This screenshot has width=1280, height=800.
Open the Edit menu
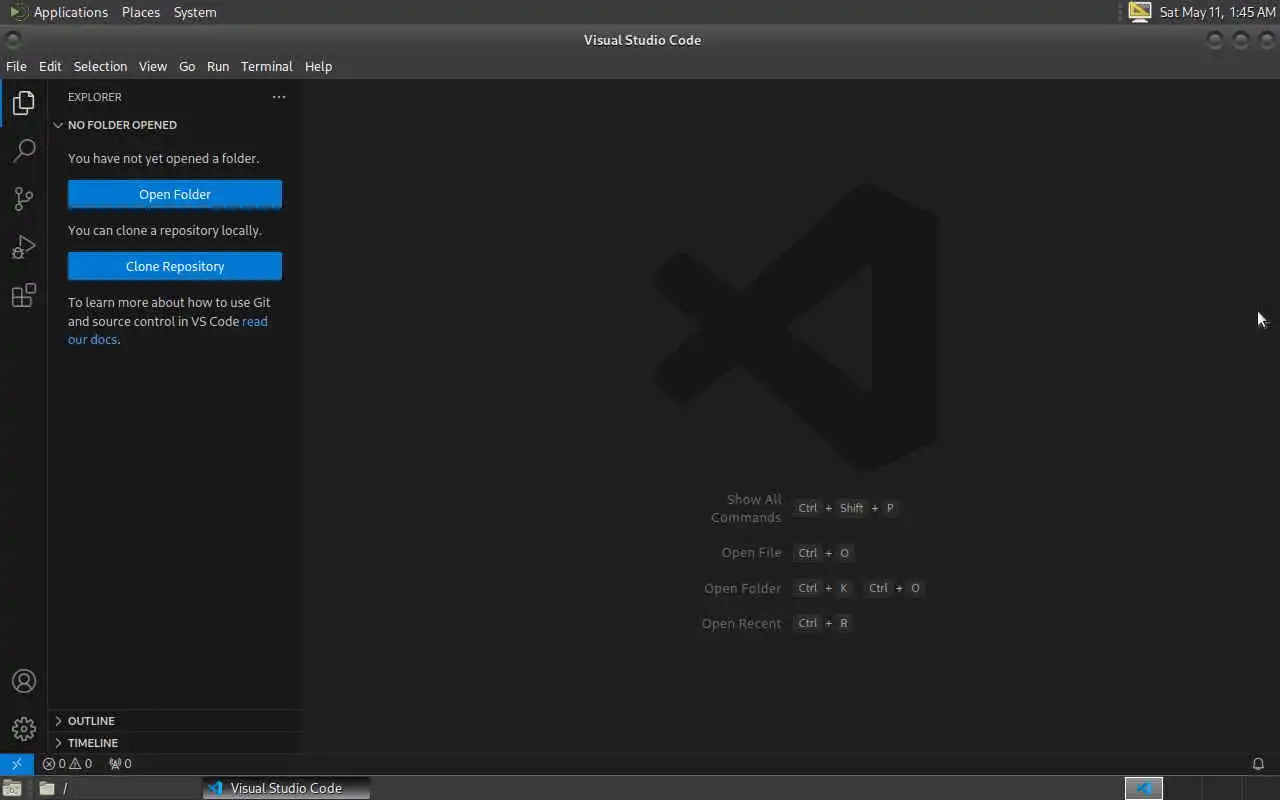pos(50,66)
